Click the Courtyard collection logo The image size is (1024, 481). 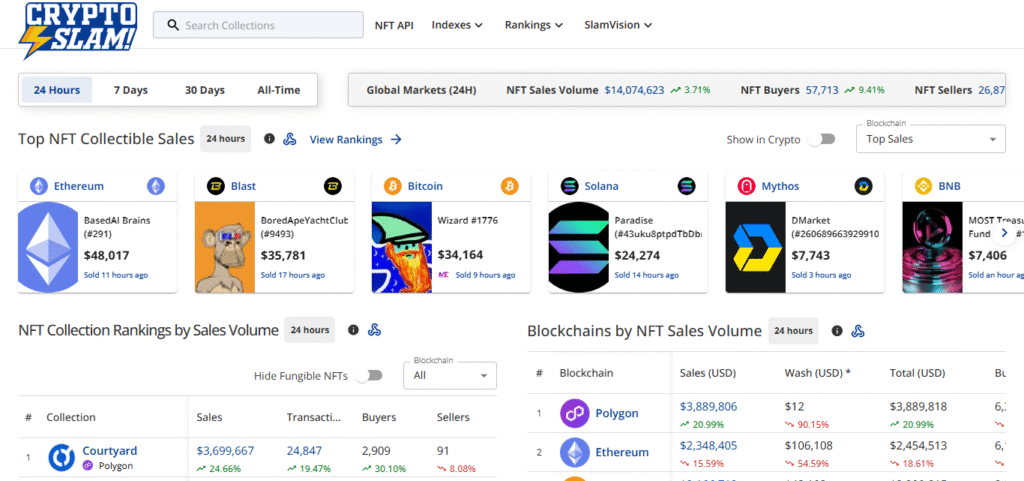click(62, 458)
